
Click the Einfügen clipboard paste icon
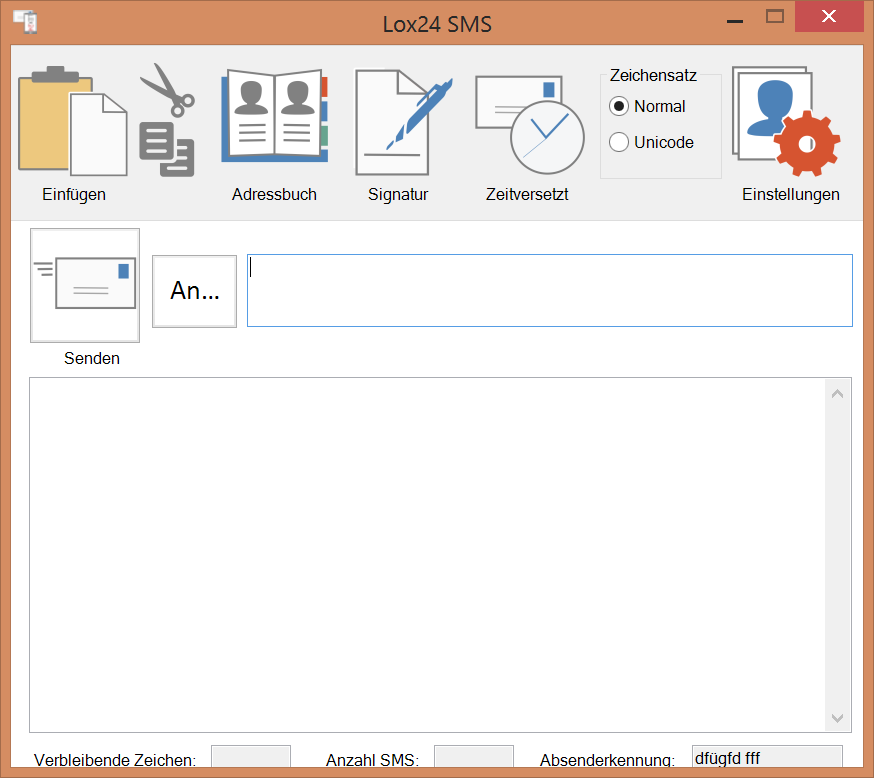pyautogui.click(x=73, y=121)
